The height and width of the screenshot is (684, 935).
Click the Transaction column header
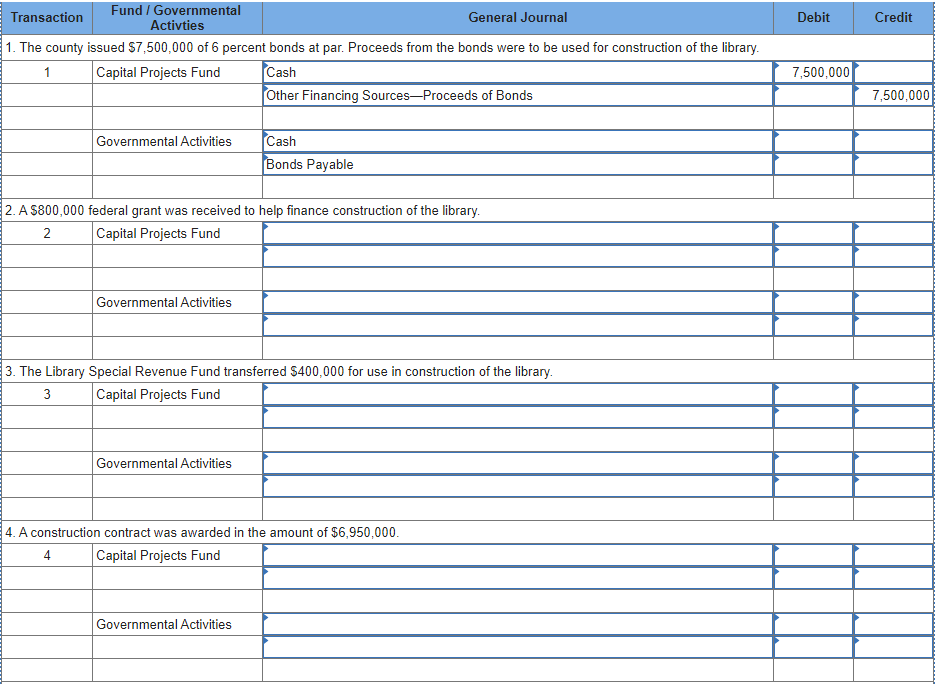(47, 17)
